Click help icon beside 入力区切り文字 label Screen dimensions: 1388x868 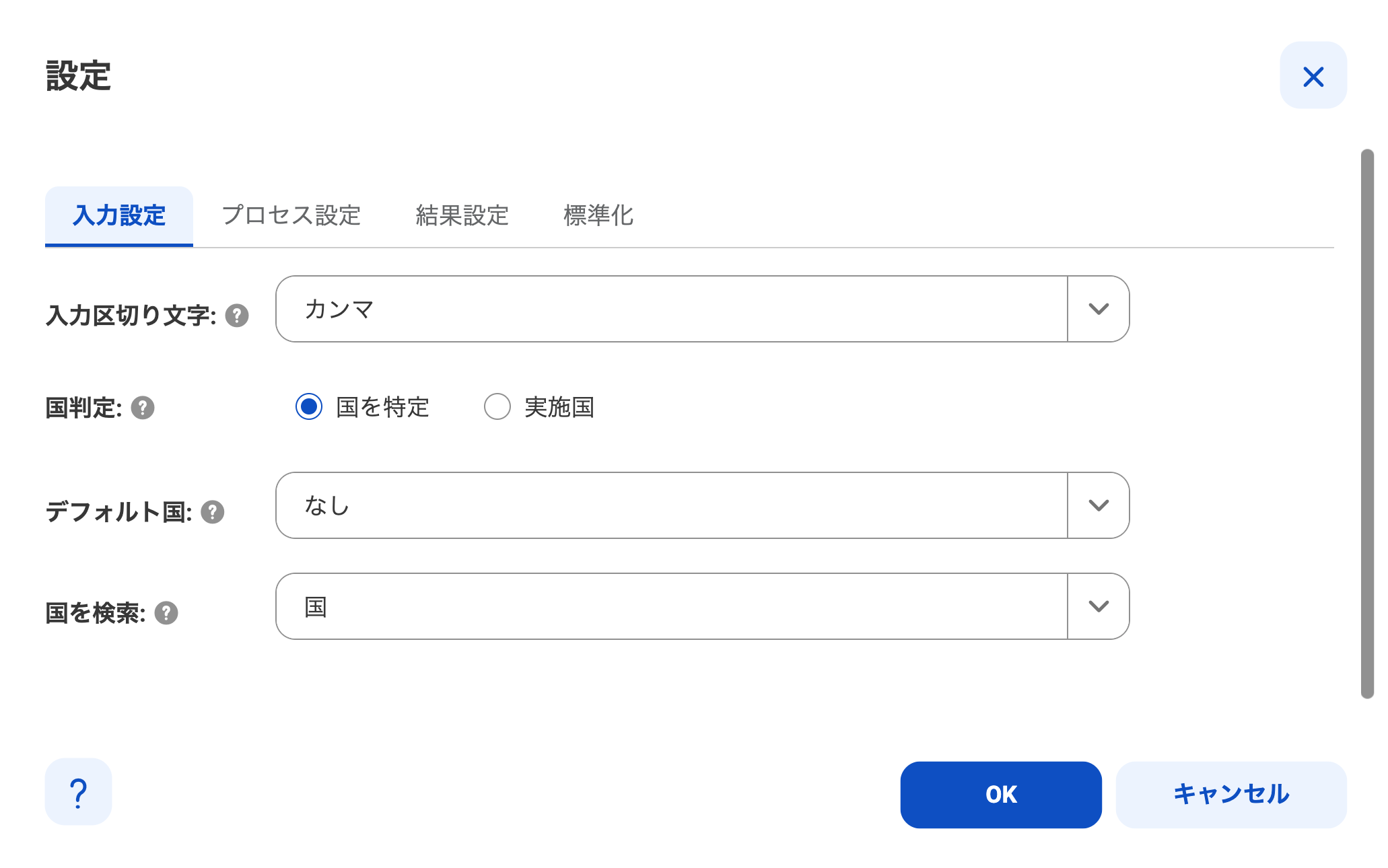click(x=236, y=316)
